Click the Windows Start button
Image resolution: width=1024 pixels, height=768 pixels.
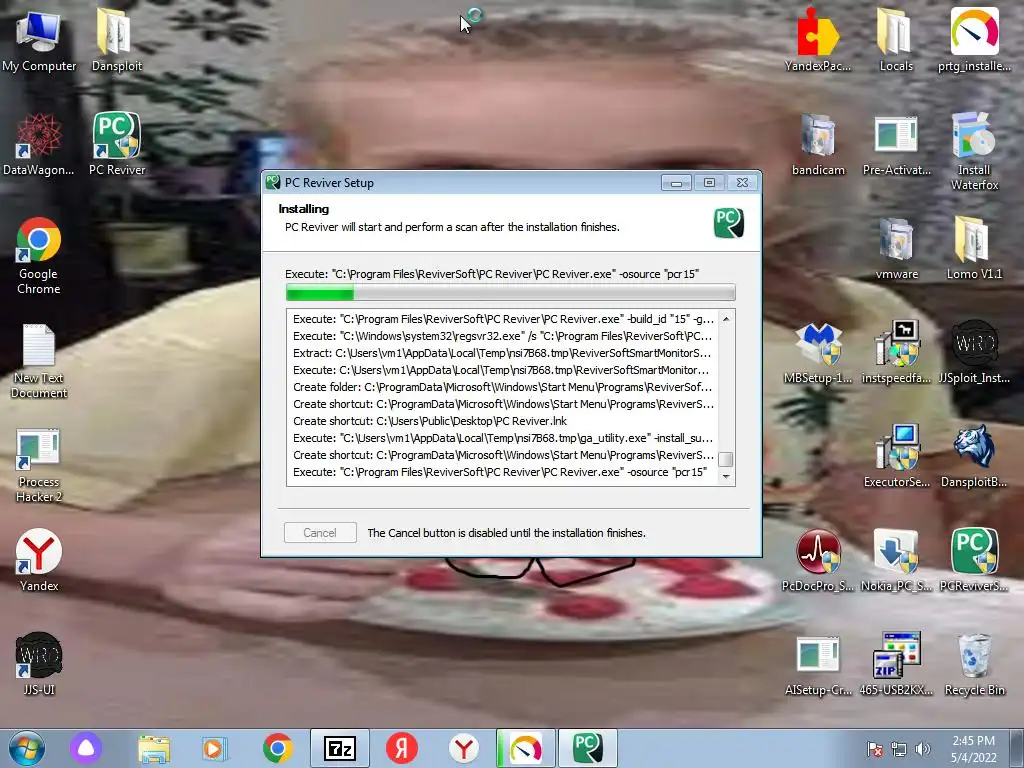(27, 748)
